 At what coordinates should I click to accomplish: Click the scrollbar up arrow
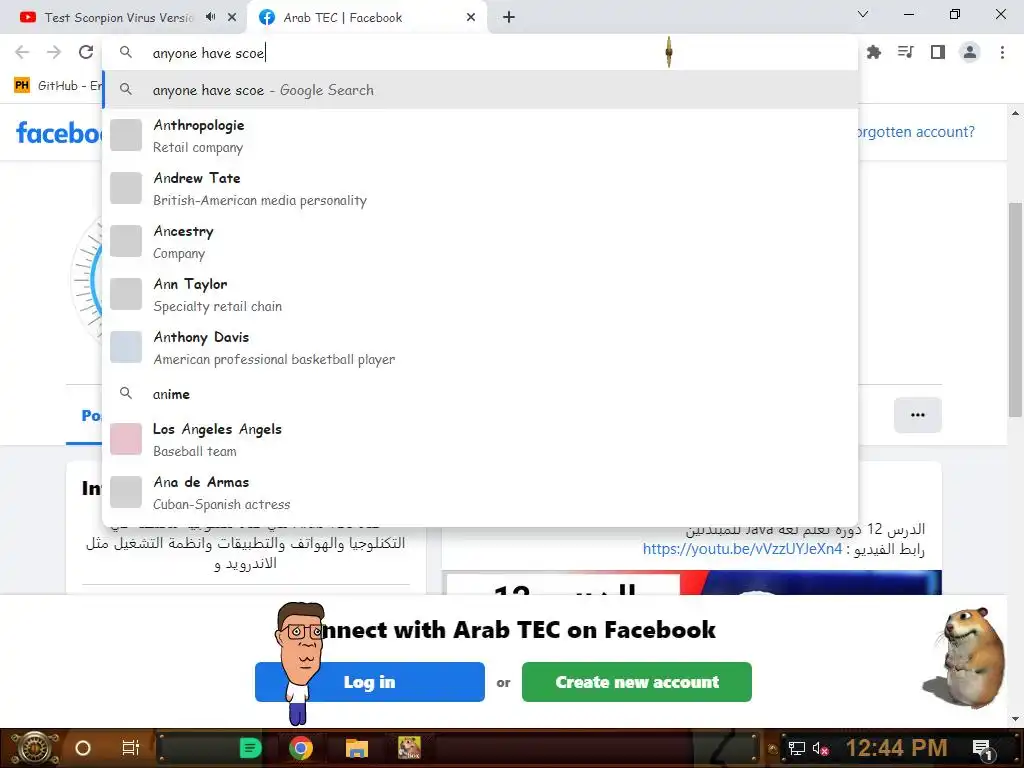click(1015, 113)
